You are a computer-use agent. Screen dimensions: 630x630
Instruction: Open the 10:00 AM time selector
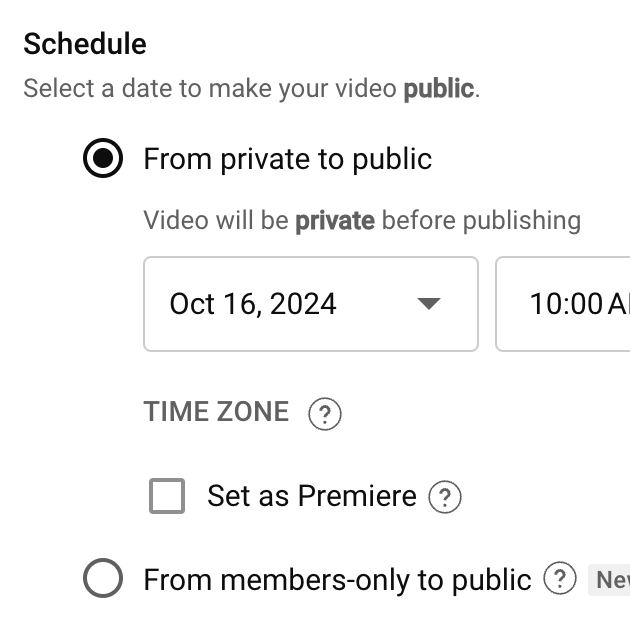[x=565, y=304]
